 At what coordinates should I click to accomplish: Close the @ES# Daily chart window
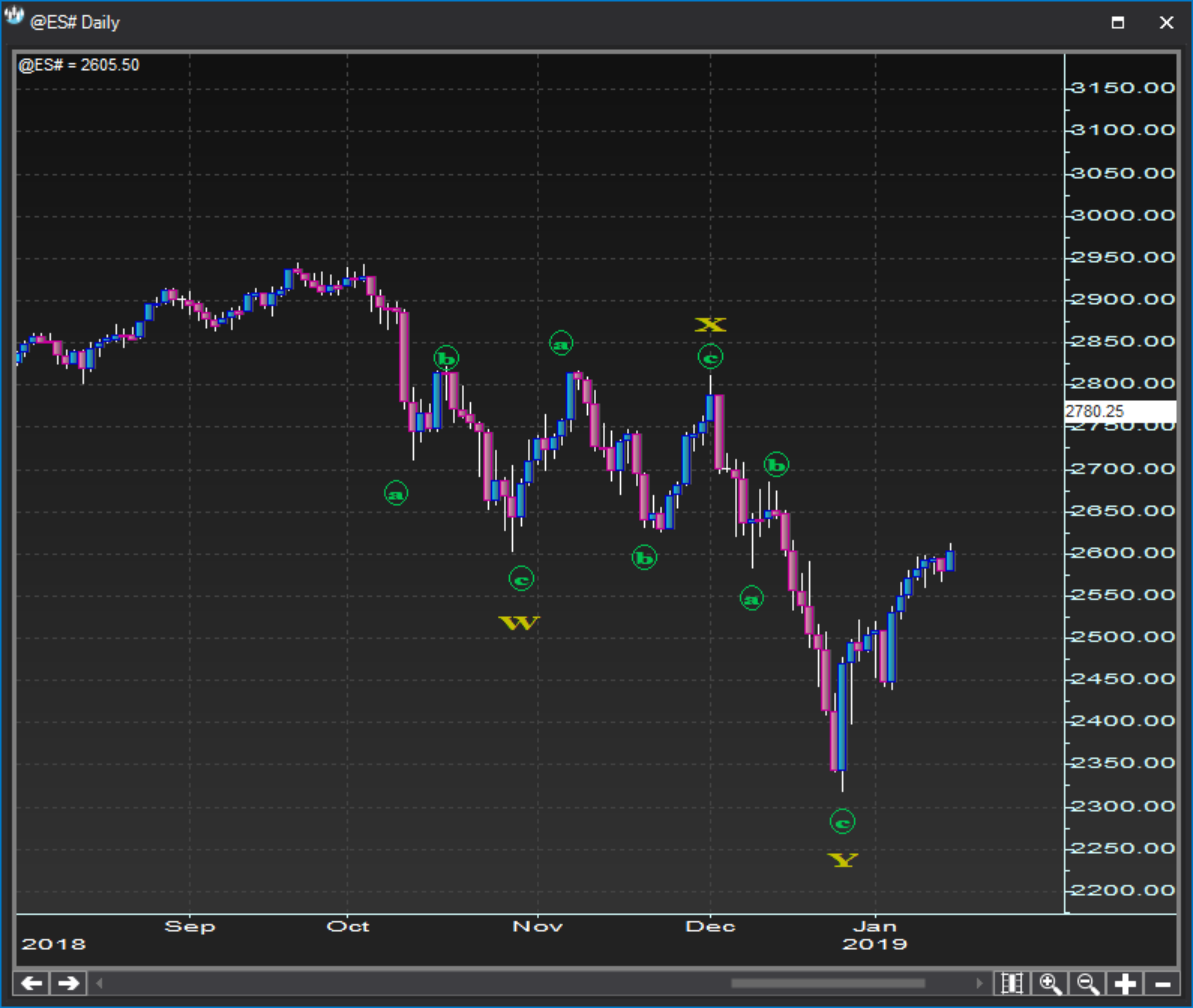[x=1166, y=22]
